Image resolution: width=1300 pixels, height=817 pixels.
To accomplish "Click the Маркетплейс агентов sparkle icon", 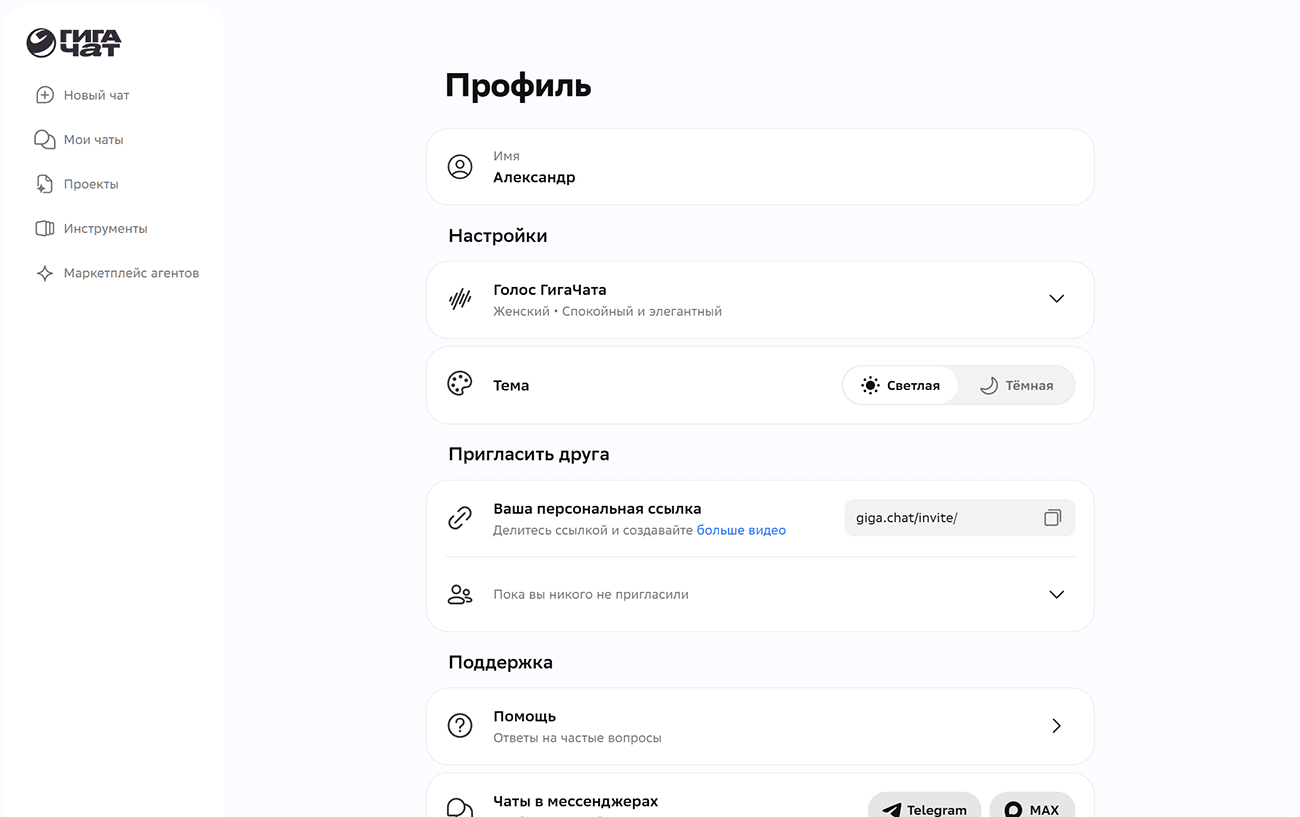I will [45, 272].
